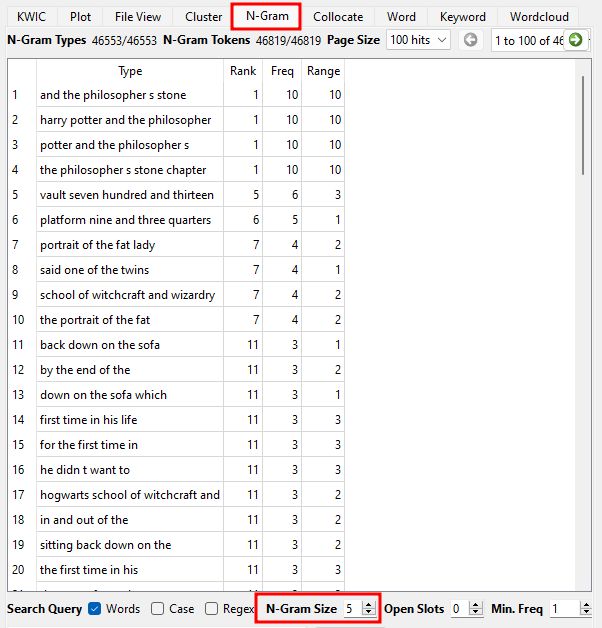Select row 'harry potter and the philosopher'
Viewport: 602px width, 628px height.
click(176, 120)
